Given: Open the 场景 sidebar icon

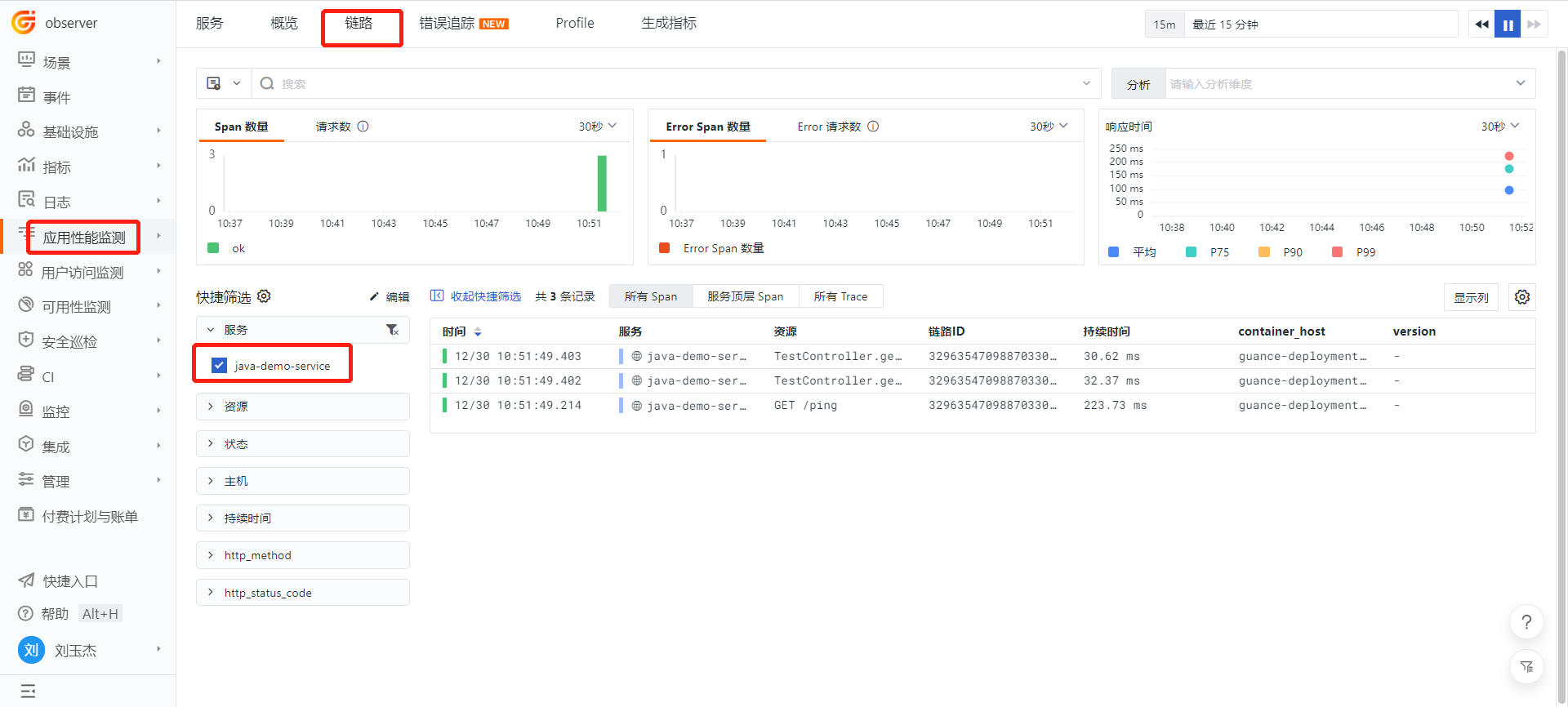Looking at the screenshot, I should [26, 60].
